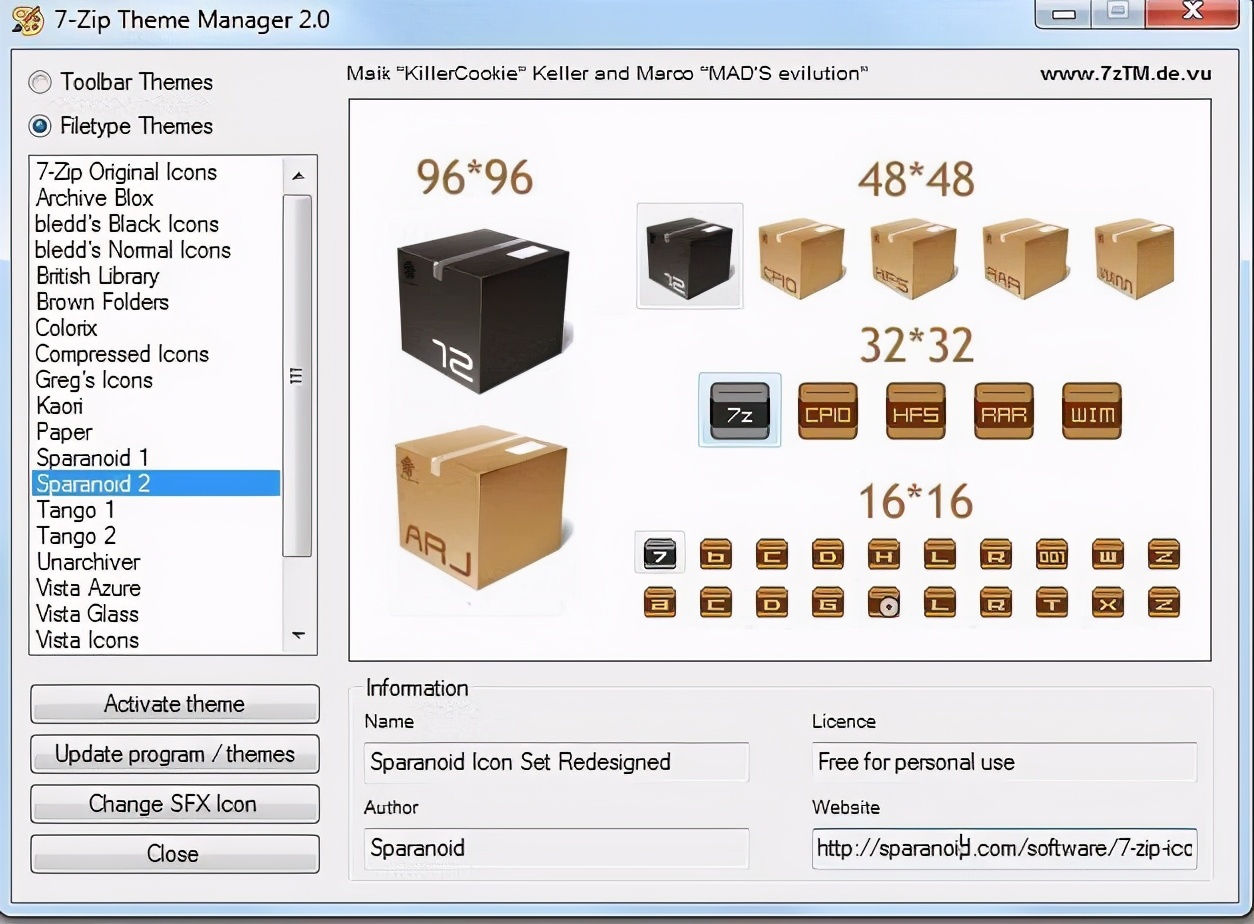This screenshot has height=924, width=1254.
Task: Open the Change SFX Icon dialog
Action: (175, 804)
